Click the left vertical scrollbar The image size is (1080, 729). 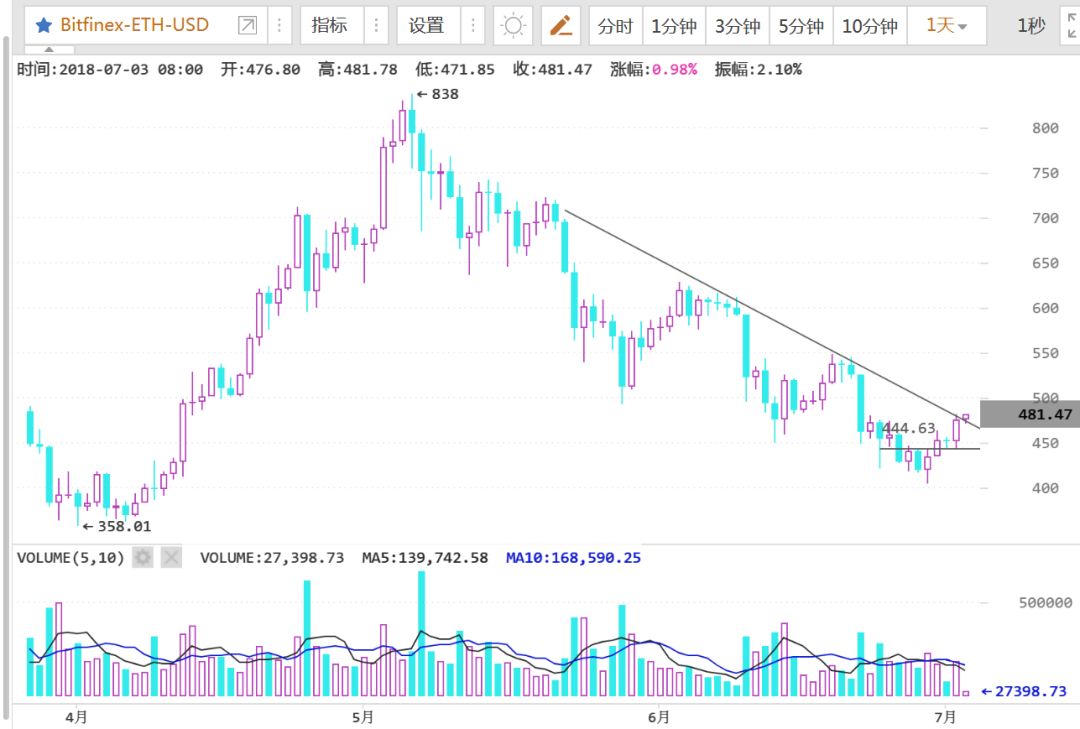pos(6,379)
